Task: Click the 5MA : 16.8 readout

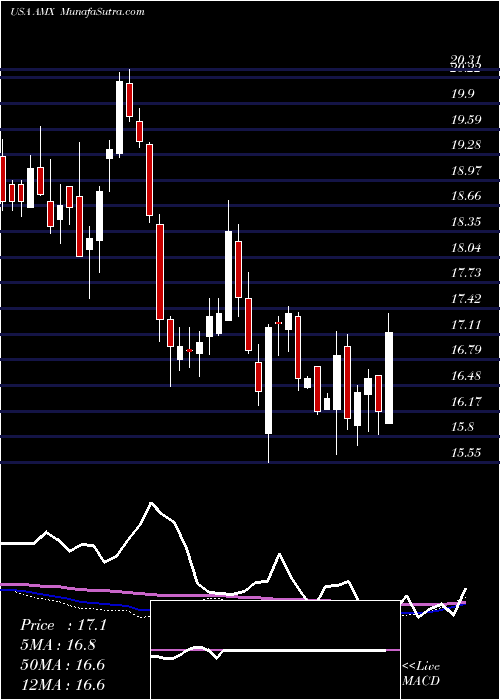Action: (58, 645)
